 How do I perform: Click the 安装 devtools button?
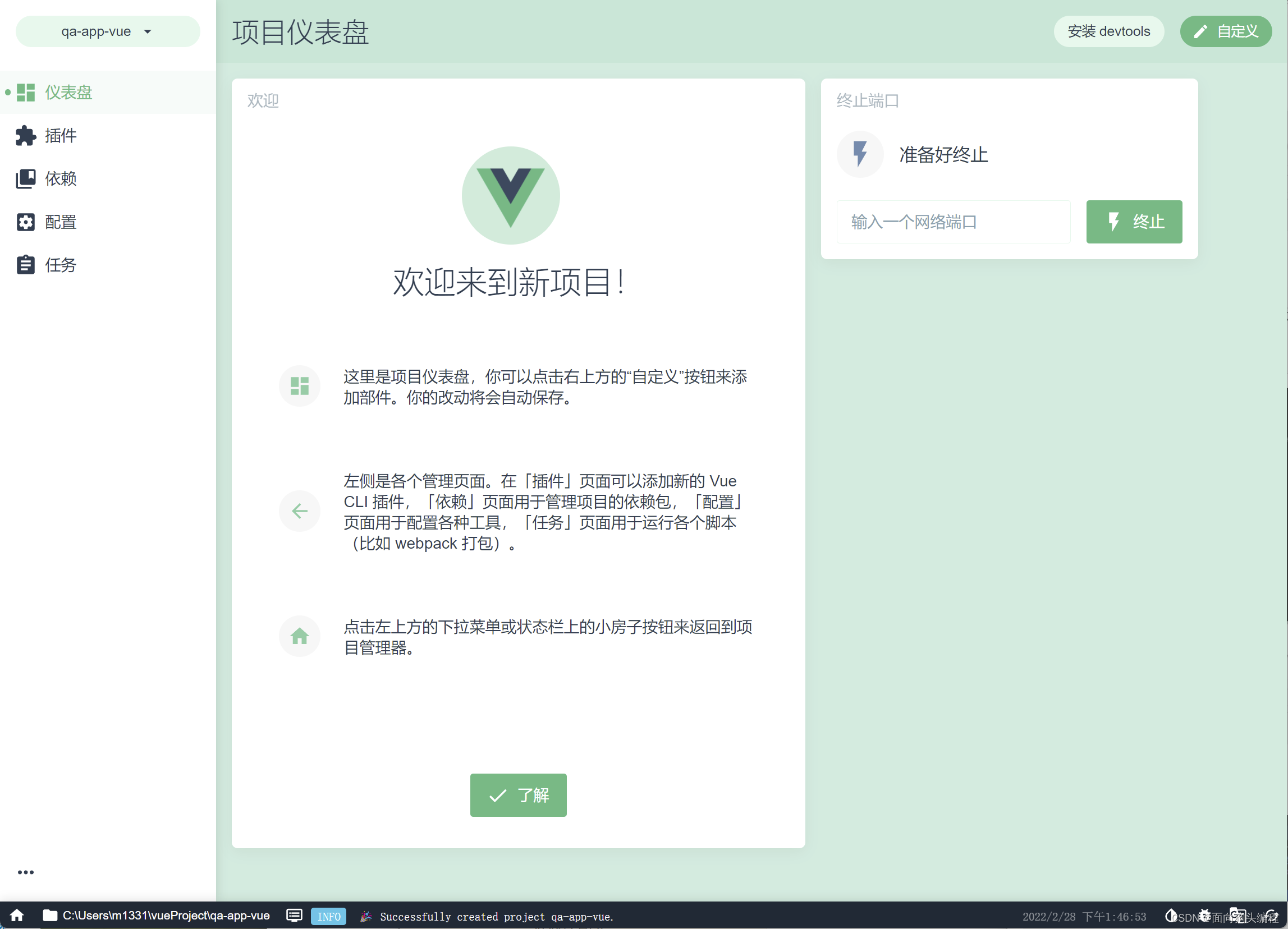1108,31
